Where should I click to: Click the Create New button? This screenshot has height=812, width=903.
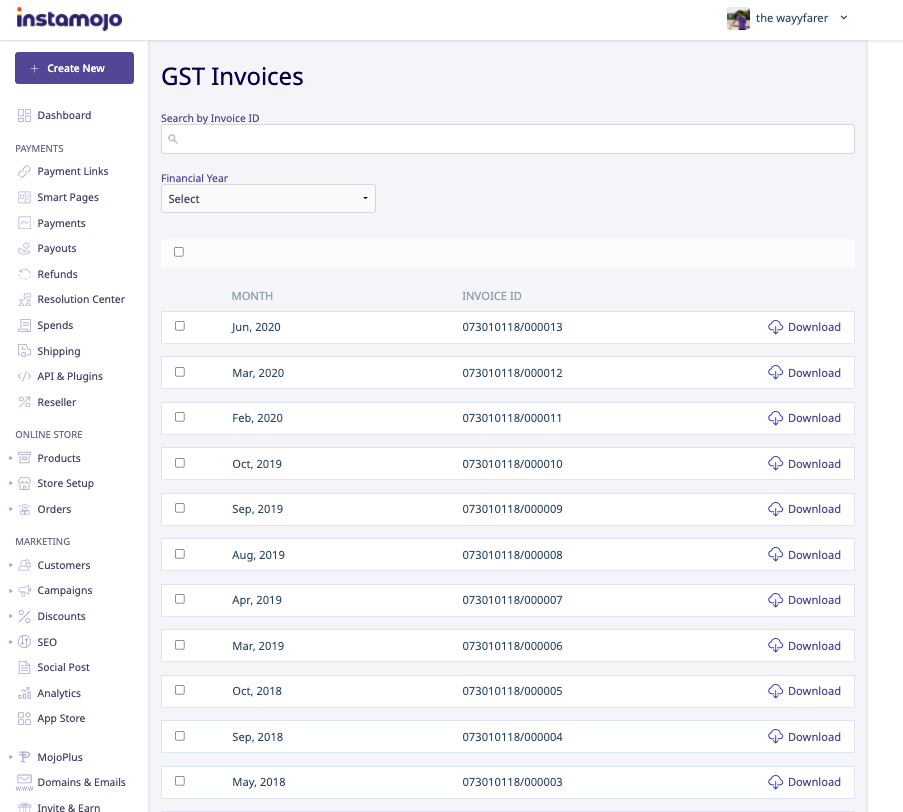point(74,68)
